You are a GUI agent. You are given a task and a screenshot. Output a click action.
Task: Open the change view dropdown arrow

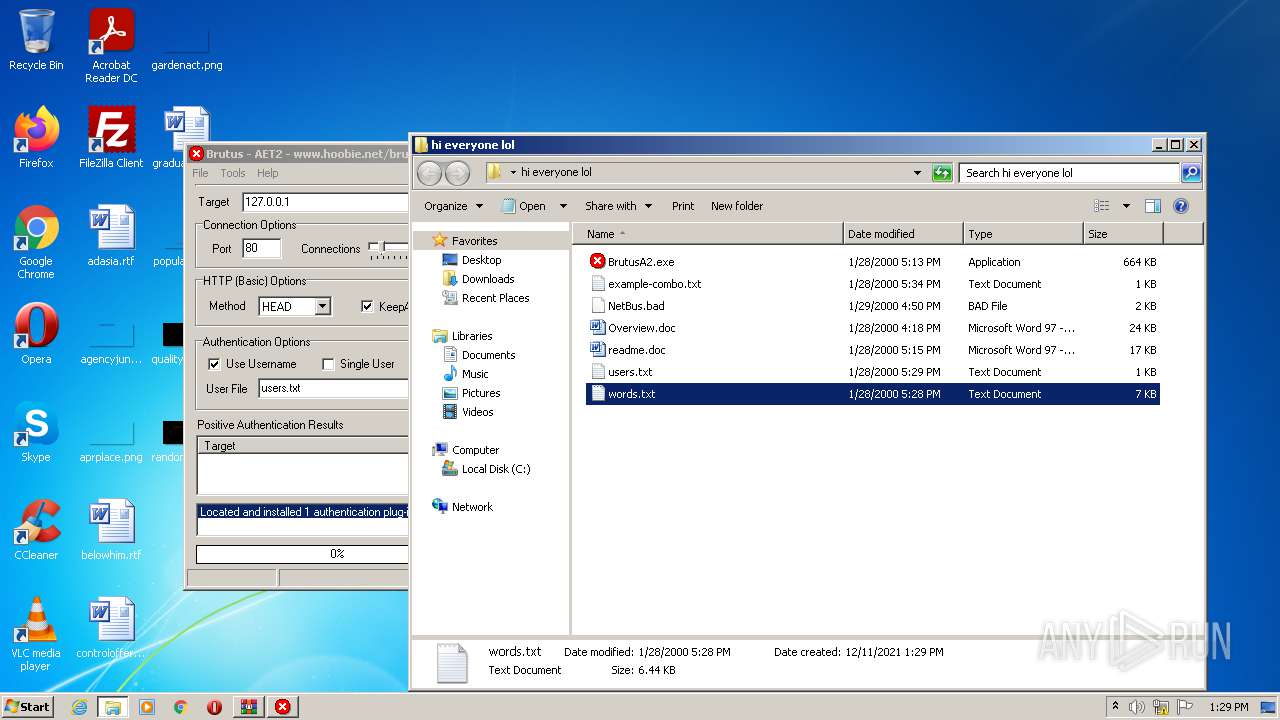click(1126, 206)
